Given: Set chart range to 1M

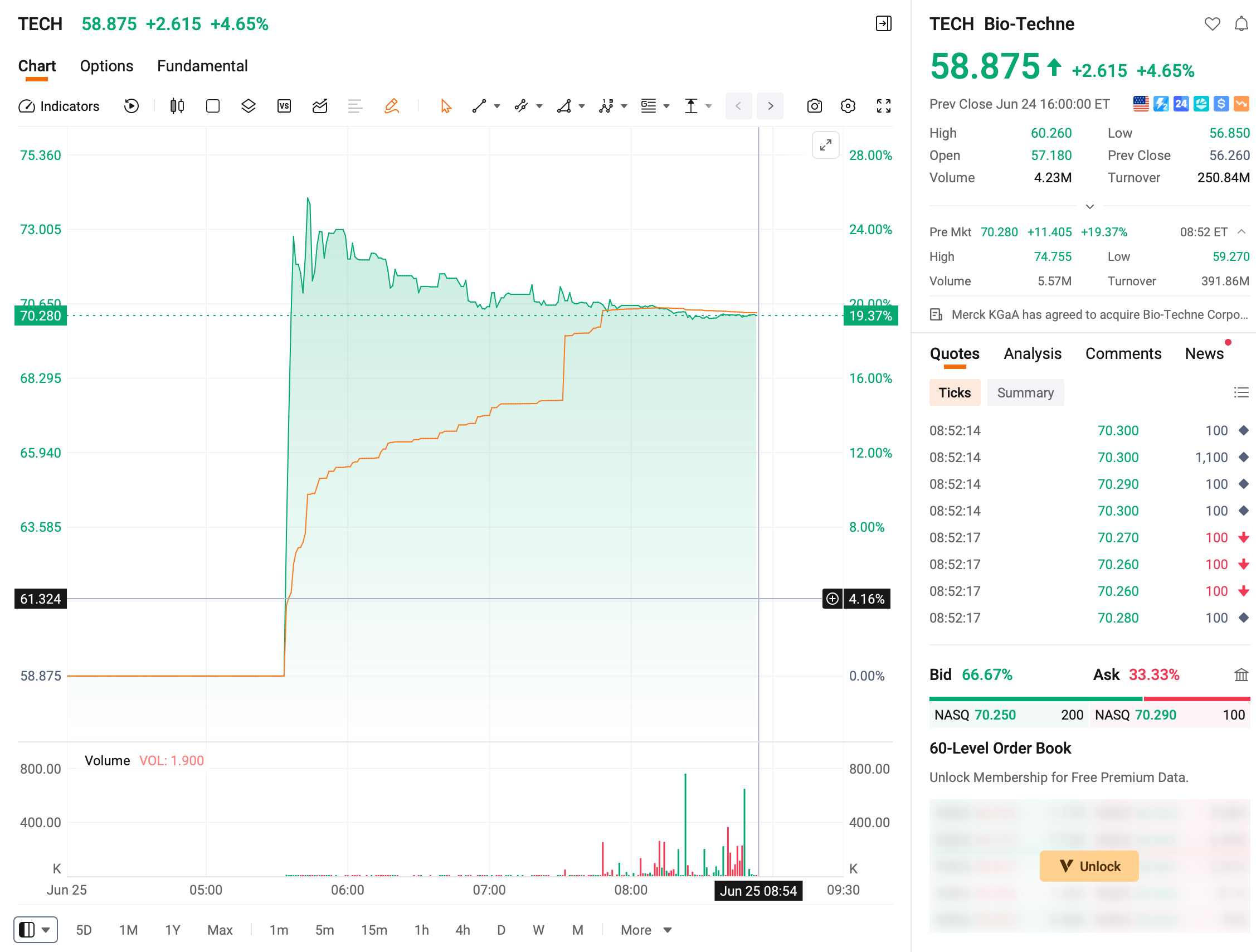Looking at the screenshot, I should click(x=128, y=930).
